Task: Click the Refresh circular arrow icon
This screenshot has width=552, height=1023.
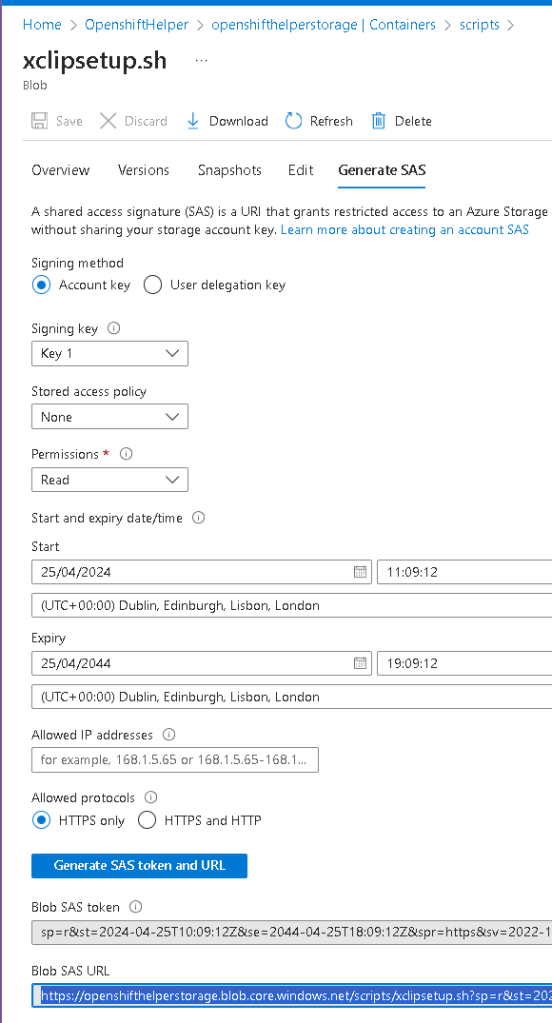Action: [294, 121]
